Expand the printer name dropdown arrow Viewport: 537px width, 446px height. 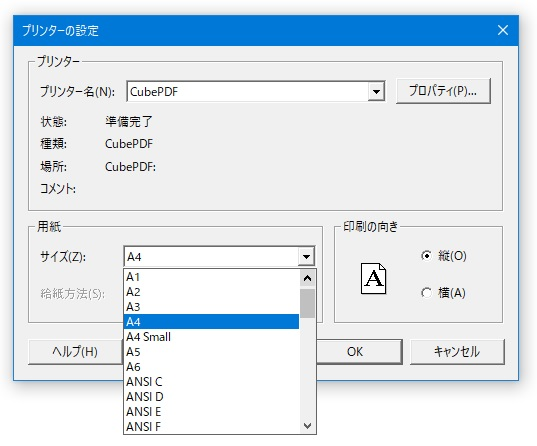point(376,91)
